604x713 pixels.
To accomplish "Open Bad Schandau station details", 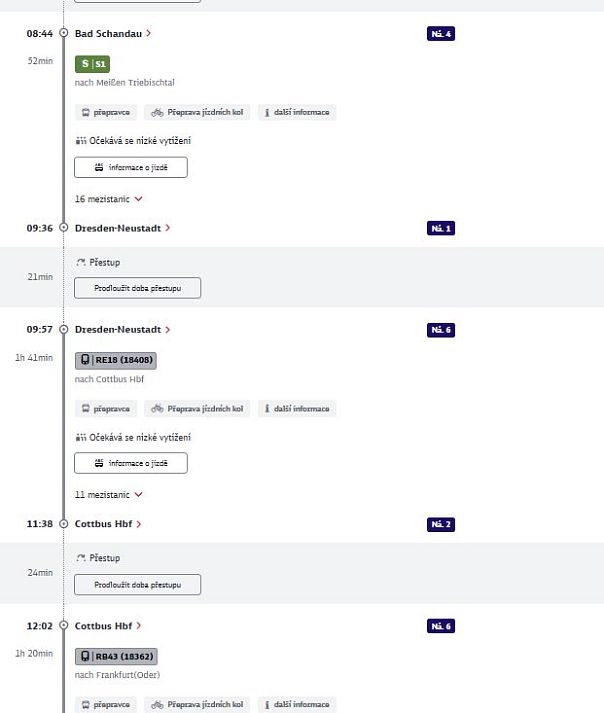I will pyautogui.click(x=113, y=33).
